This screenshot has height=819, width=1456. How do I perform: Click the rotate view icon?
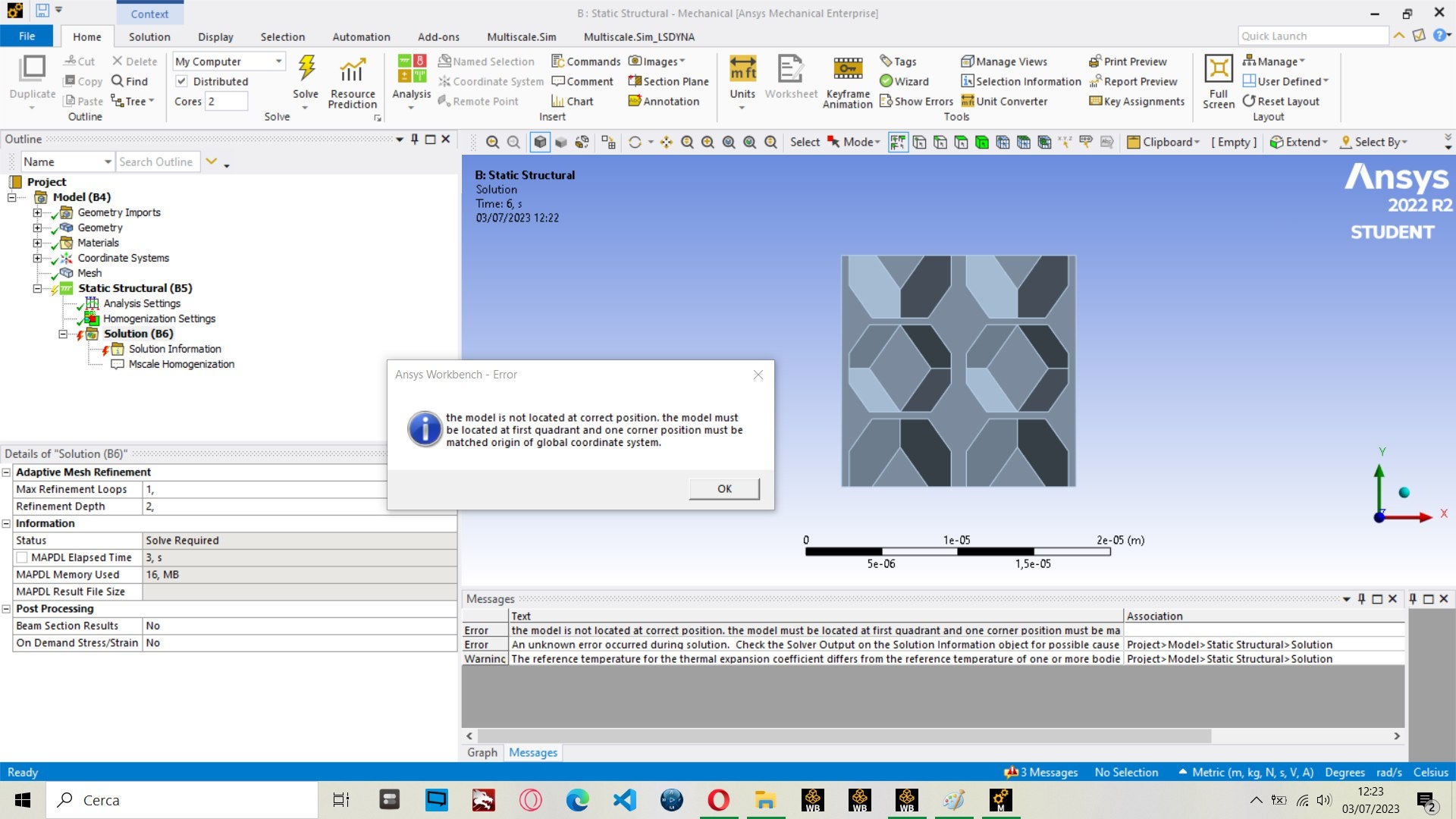click(x=635, y=142)
